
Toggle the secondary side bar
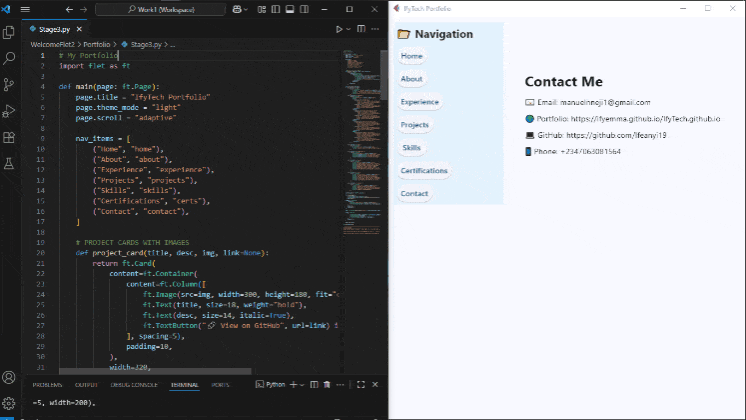pos(304,9)
